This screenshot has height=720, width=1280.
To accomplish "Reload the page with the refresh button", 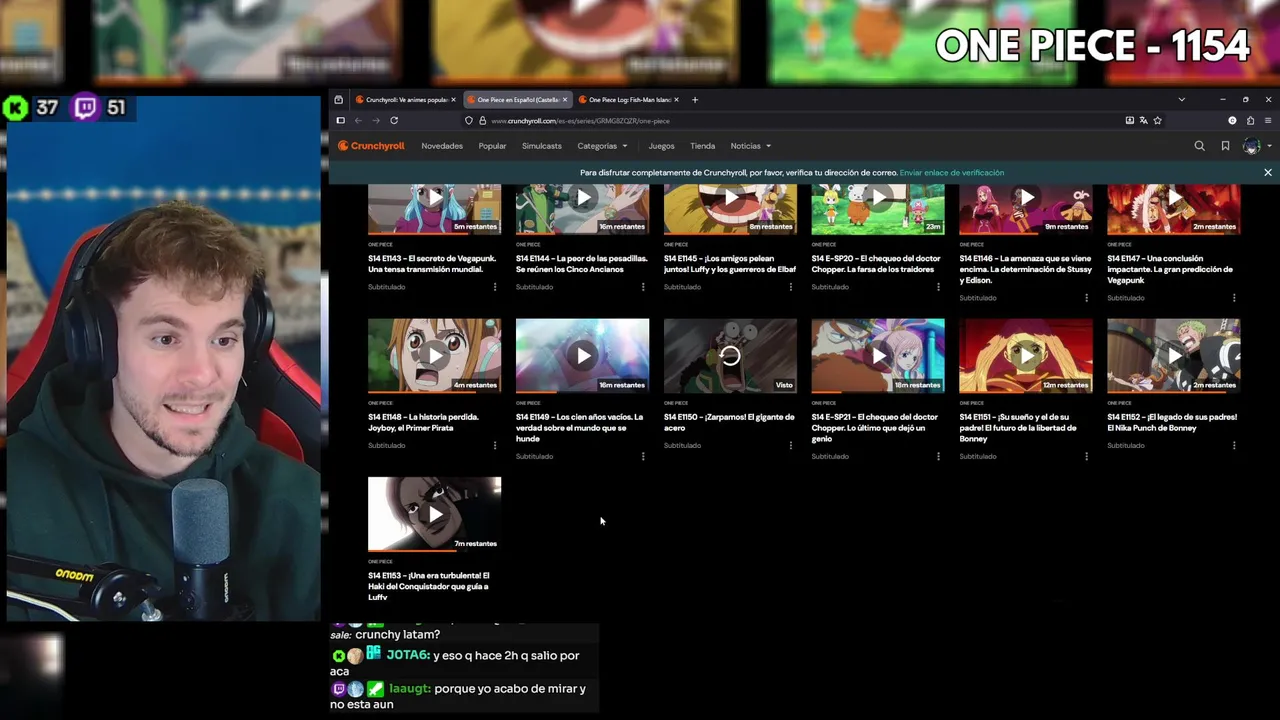I will [394, 121].
